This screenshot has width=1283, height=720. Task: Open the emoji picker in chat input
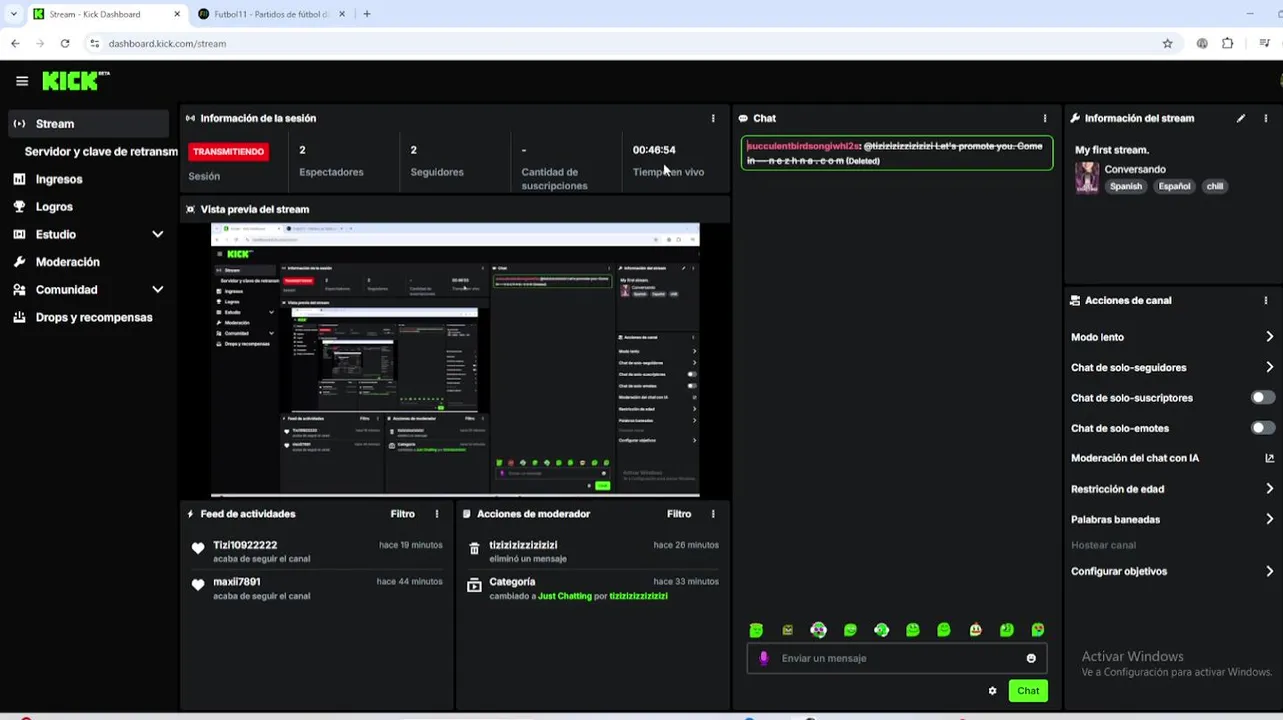tap(1031, 658)
